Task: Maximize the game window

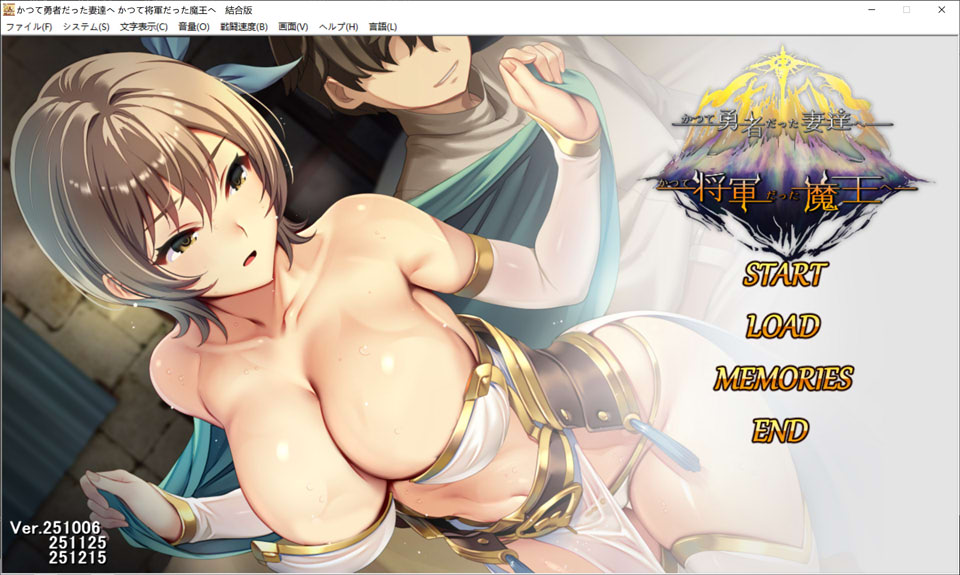Action: (906, 9)
